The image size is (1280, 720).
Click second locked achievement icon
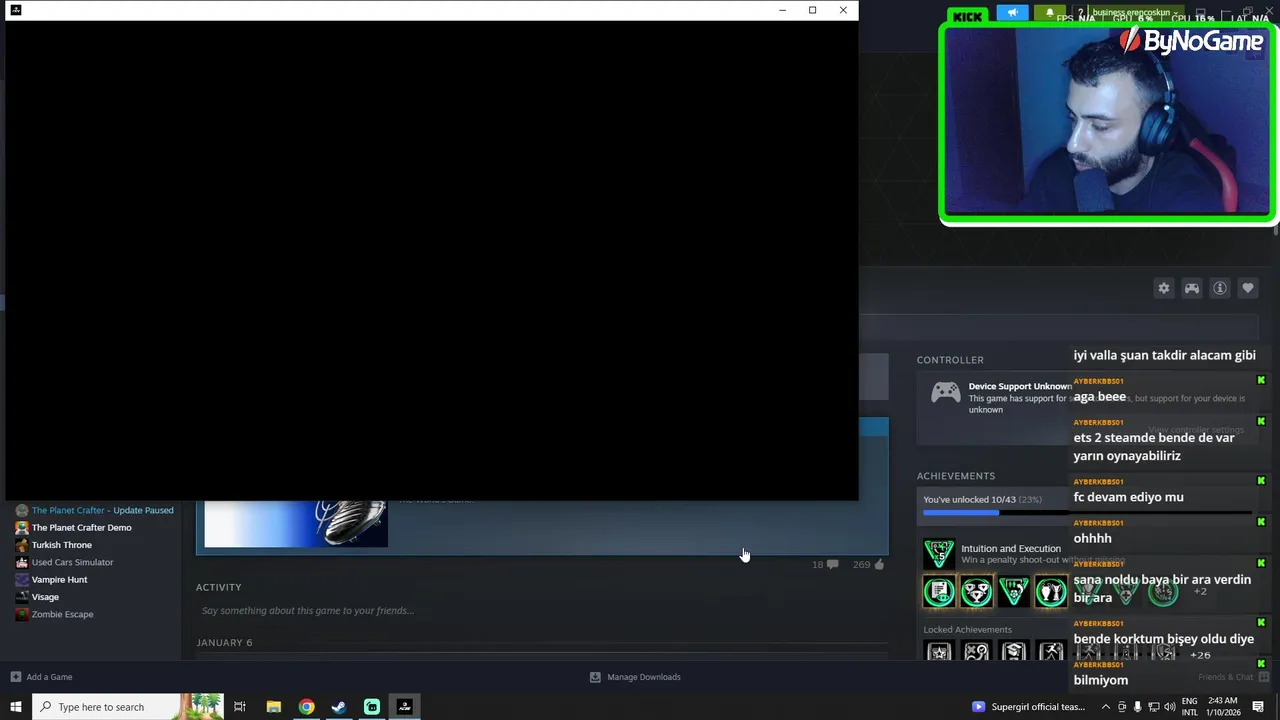pyautogui.click(x=976, y=652)
